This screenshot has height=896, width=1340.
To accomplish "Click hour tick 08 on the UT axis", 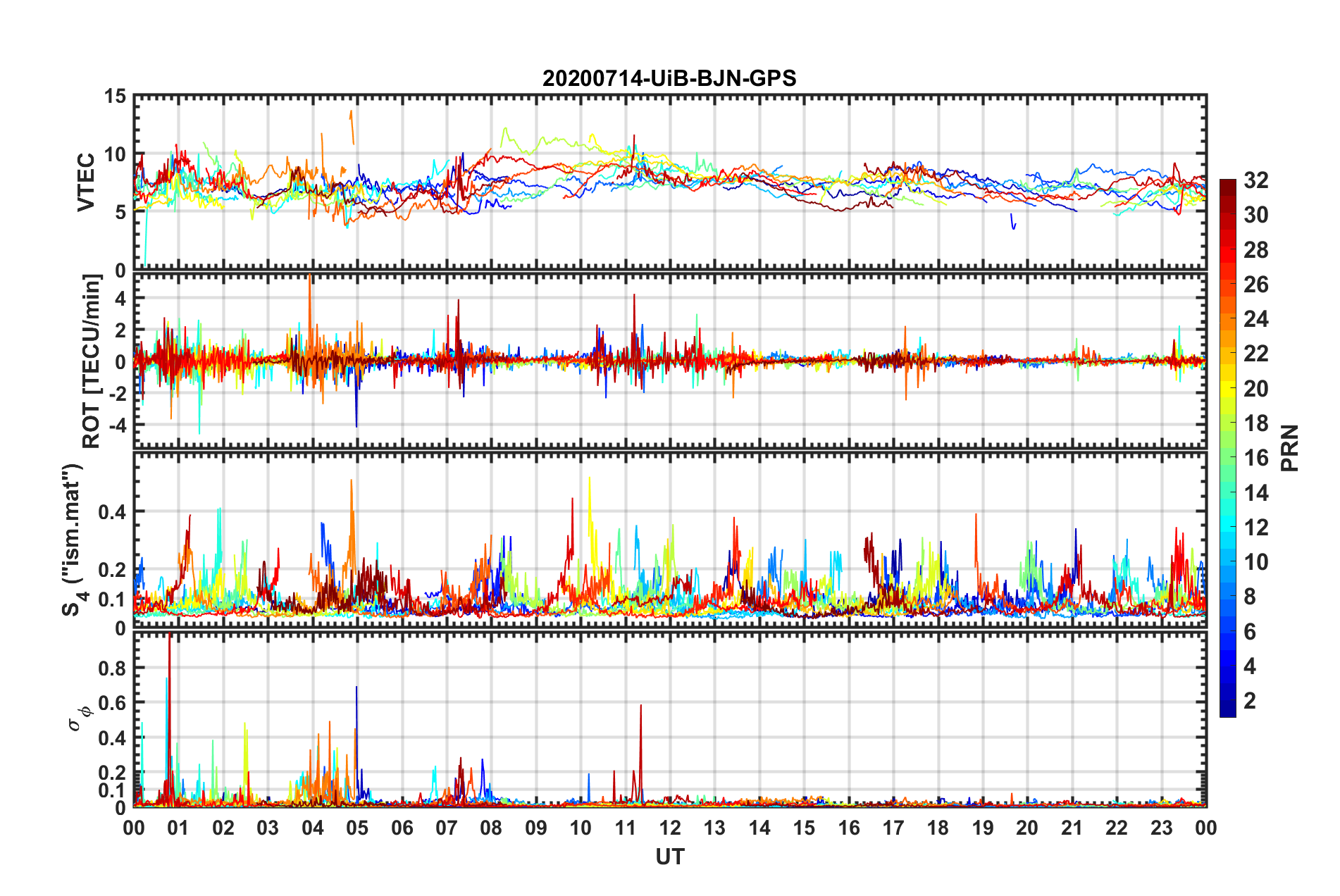I will pos(491,828).
